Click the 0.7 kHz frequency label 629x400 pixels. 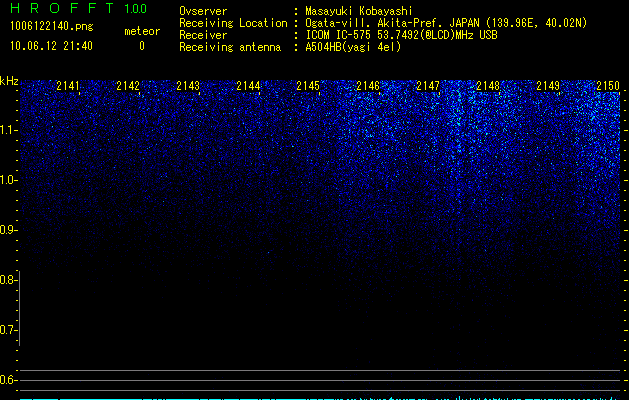(x=7, y=330)
